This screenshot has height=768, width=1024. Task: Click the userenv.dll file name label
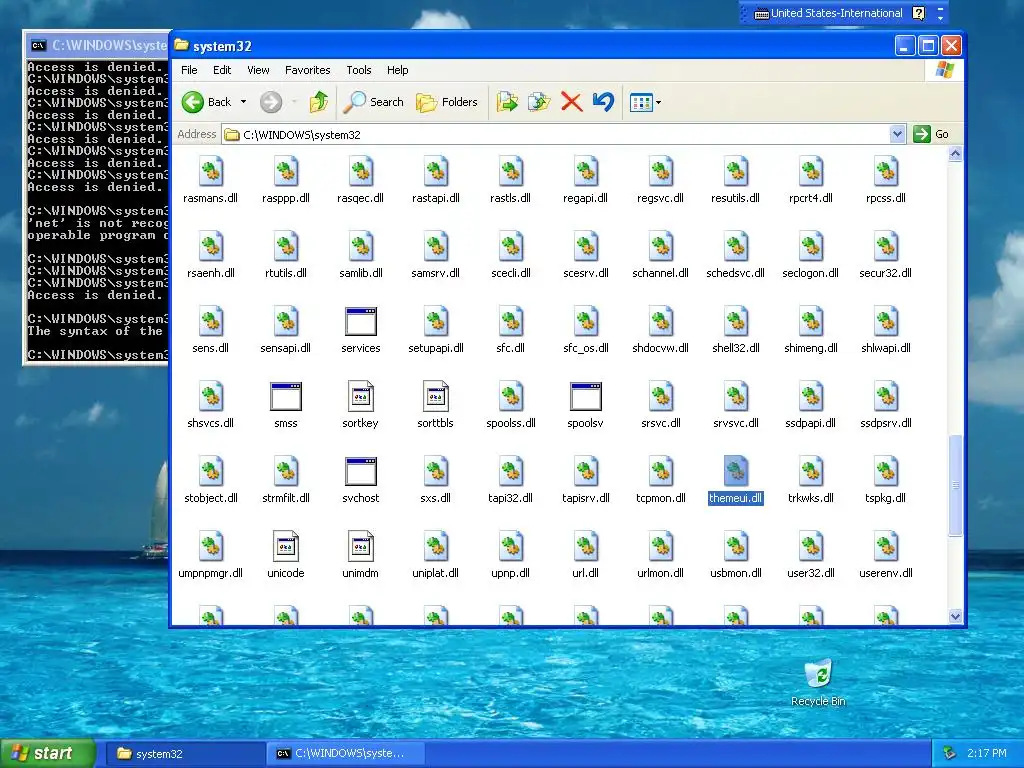[886, 573]
